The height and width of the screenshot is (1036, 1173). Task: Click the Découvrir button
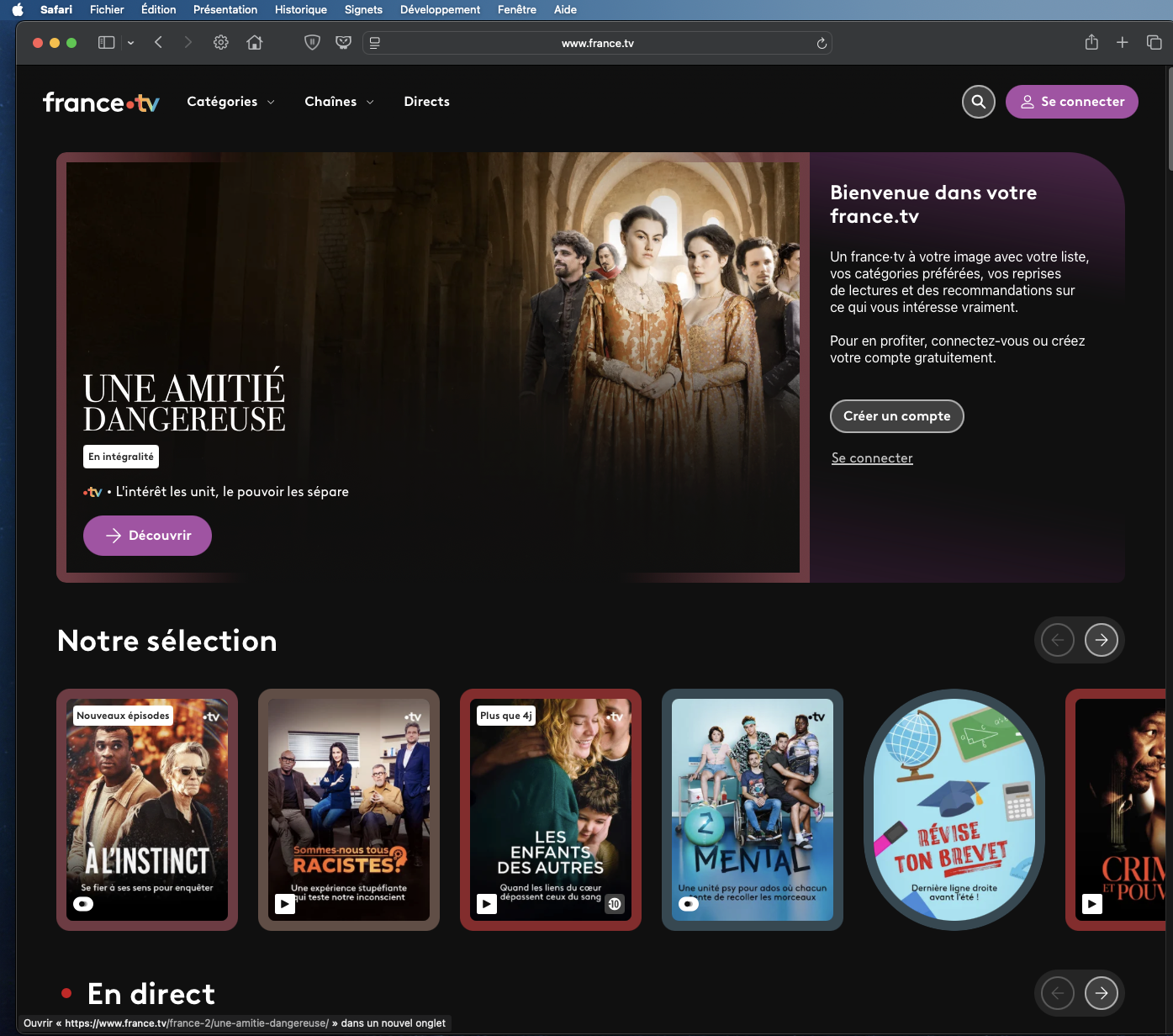tap(147, 536)
